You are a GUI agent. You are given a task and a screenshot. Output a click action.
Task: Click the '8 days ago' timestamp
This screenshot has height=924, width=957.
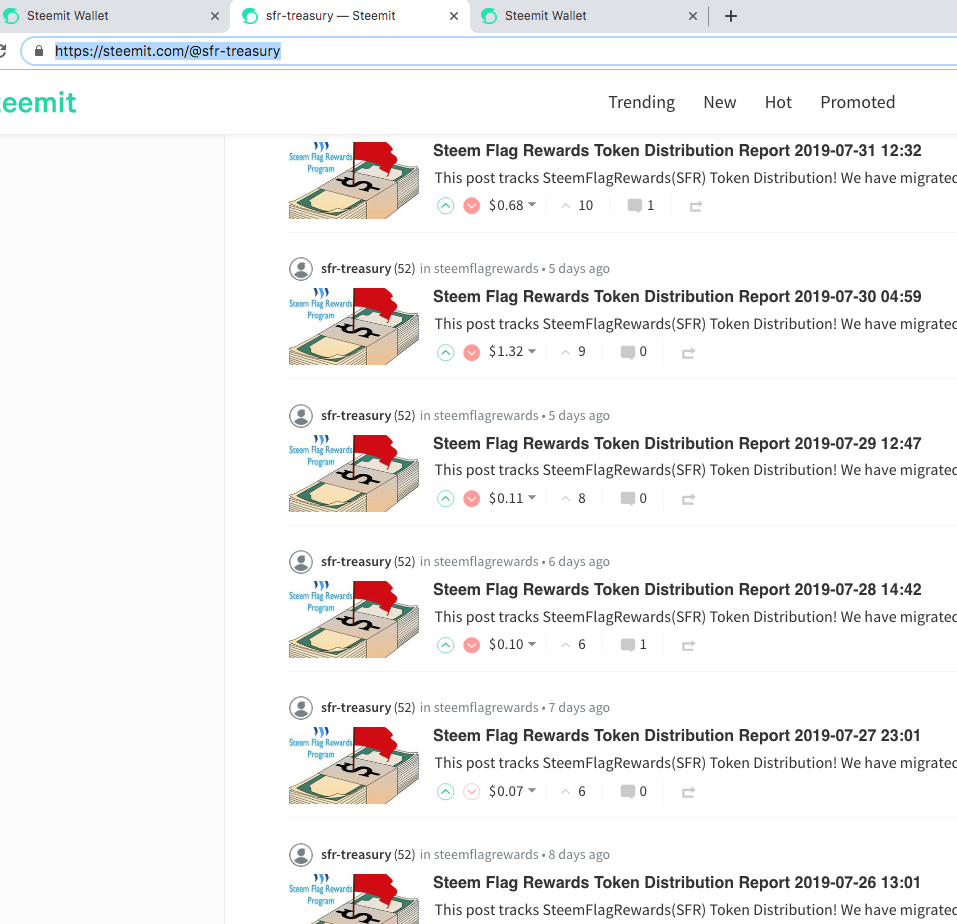(579, 854)
